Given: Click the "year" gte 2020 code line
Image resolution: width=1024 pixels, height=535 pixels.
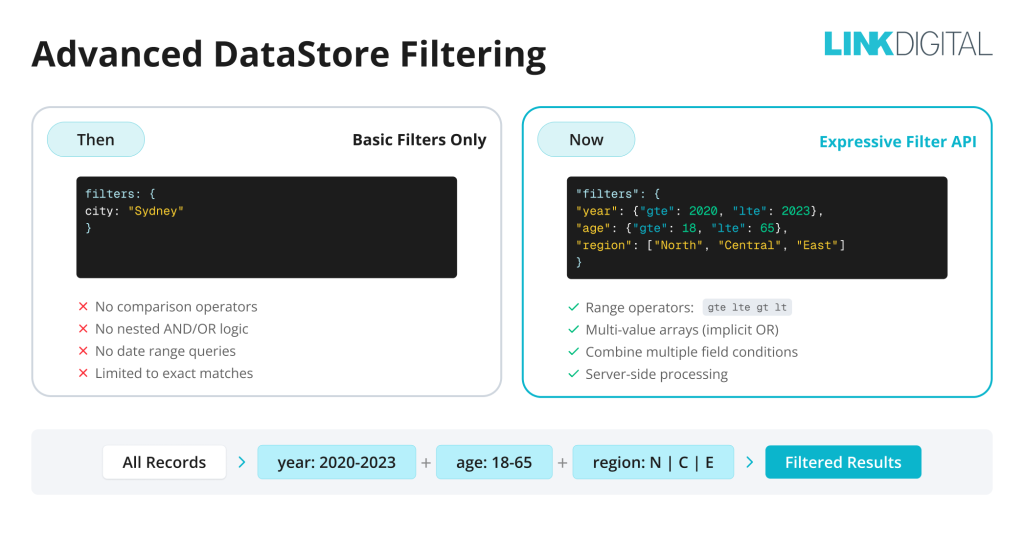Looking at the screenshot, I should pos(699,211).
